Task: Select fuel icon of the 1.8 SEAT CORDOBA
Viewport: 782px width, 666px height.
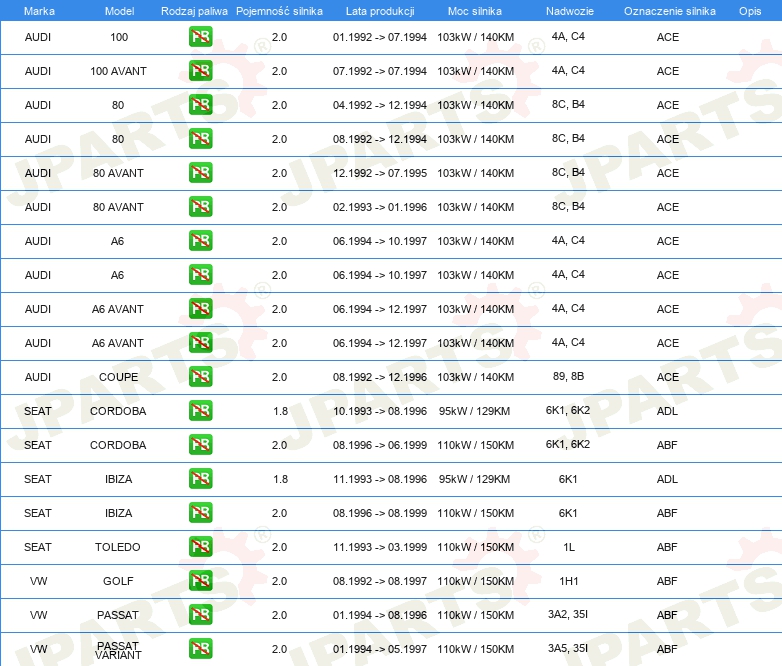Action: click(x=200, y=411)
